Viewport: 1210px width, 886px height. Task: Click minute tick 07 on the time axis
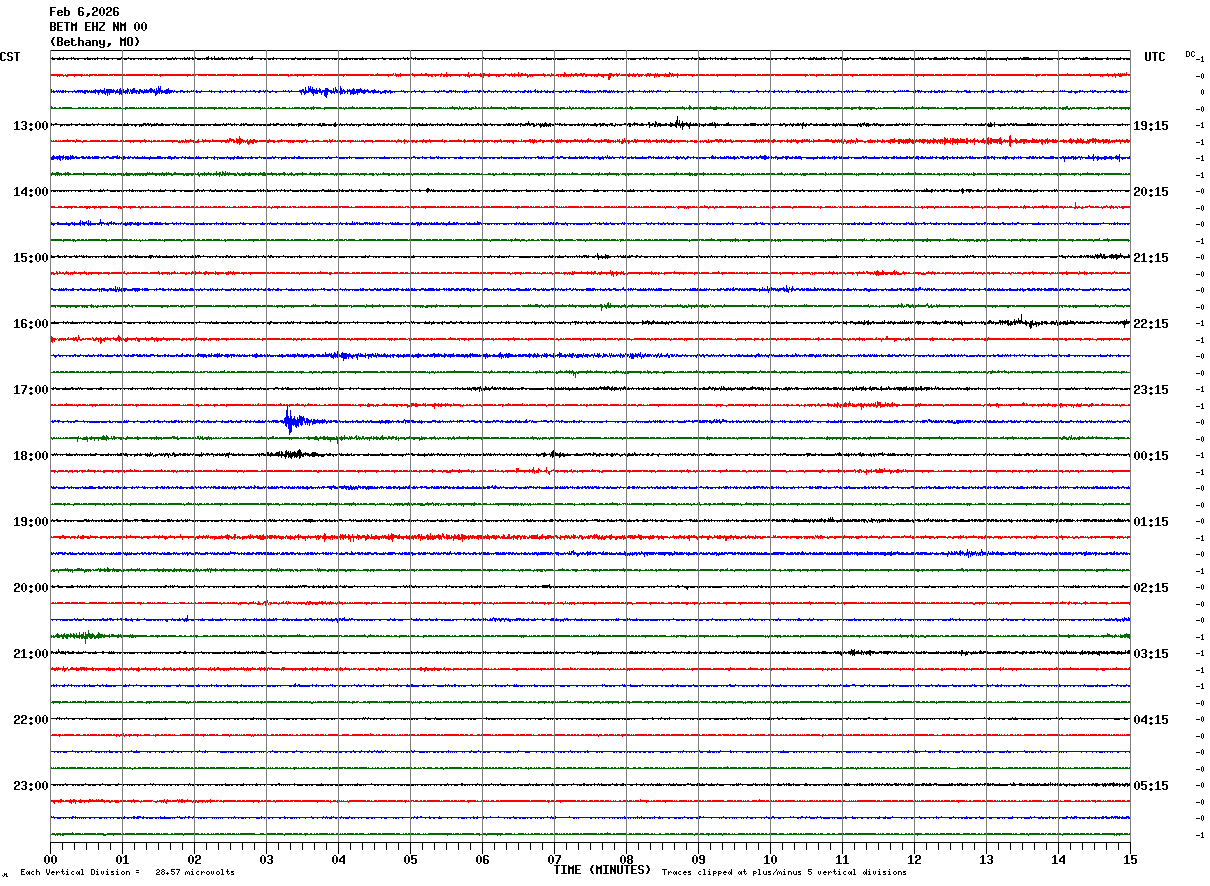click(554, 858)
